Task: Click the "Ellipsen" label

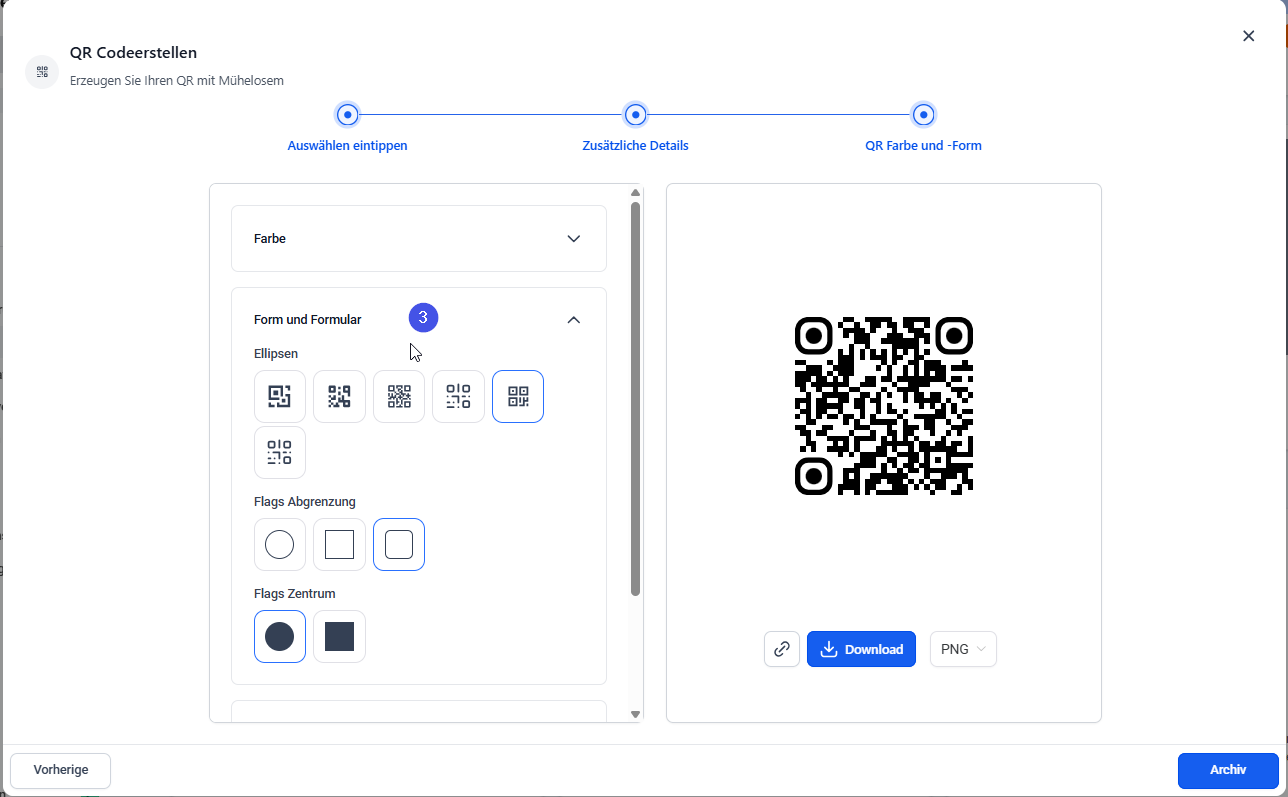Action: click(276, 353)
